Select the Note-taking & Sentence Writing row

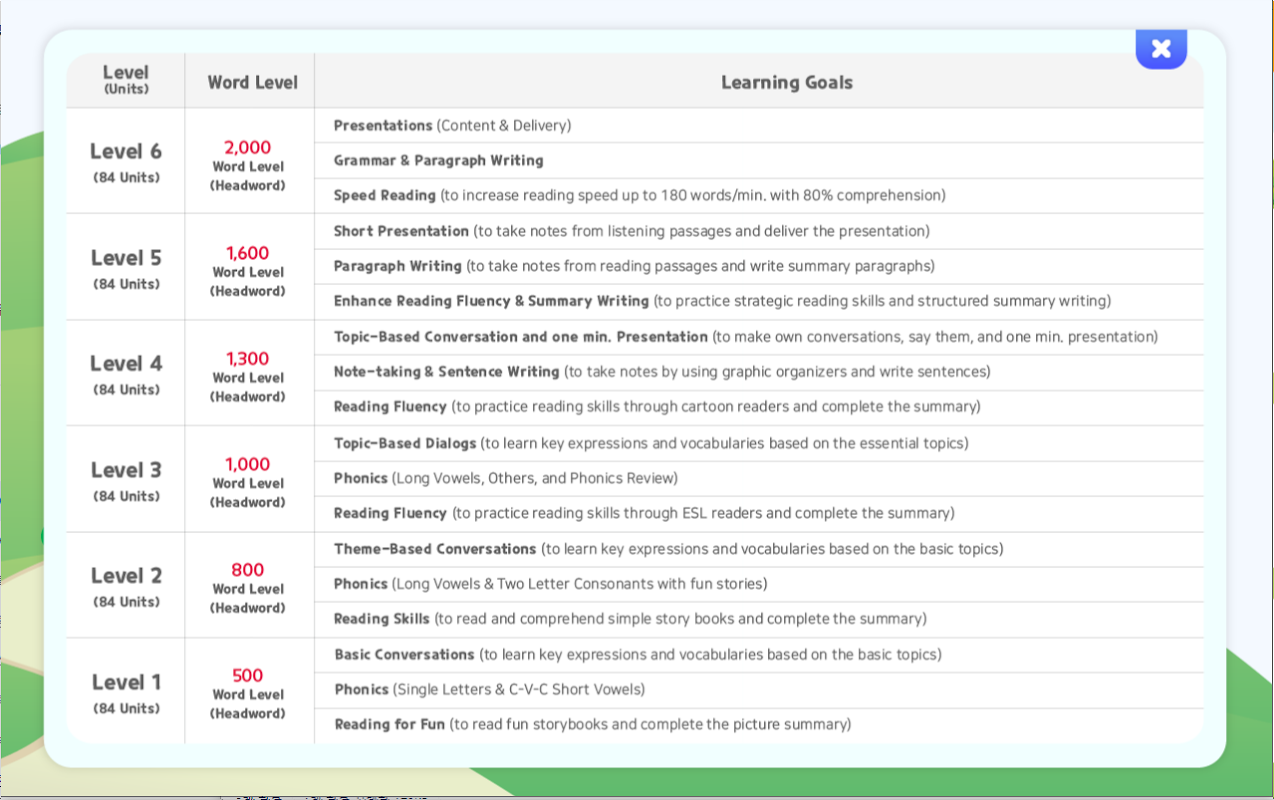(759, 372)
